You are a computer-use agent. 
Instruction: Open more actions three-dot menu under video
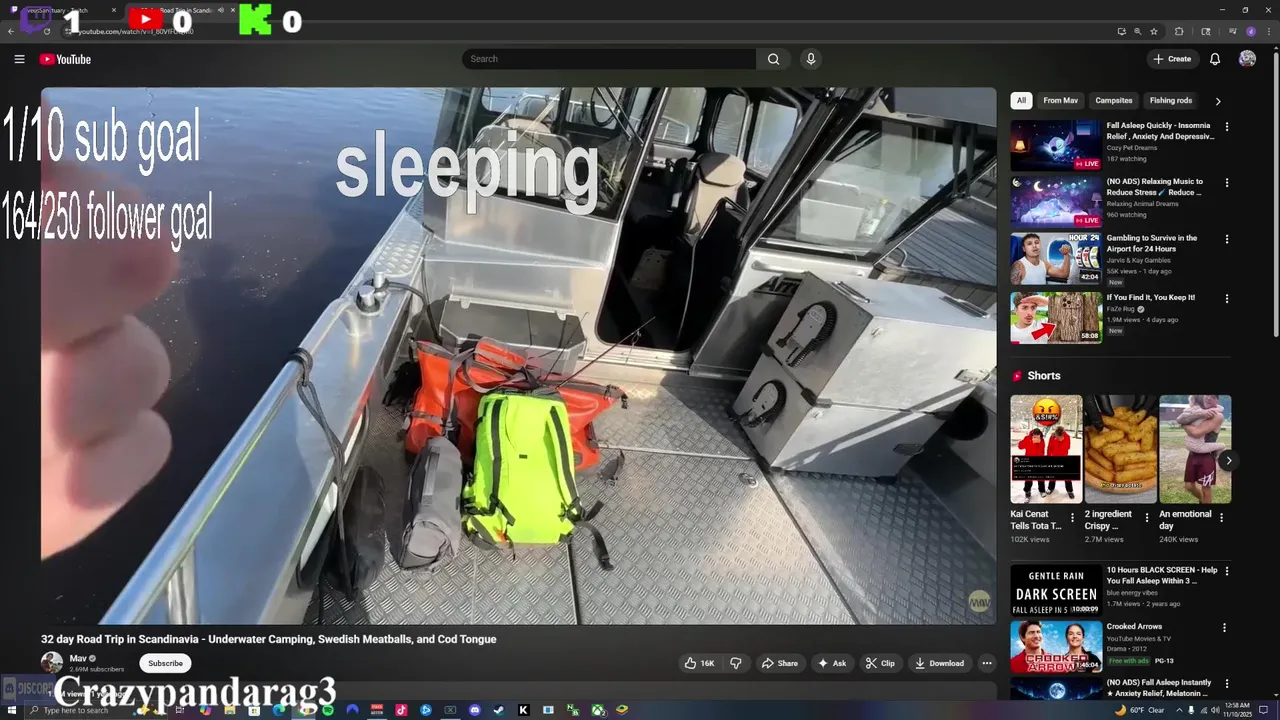[987, 663]
